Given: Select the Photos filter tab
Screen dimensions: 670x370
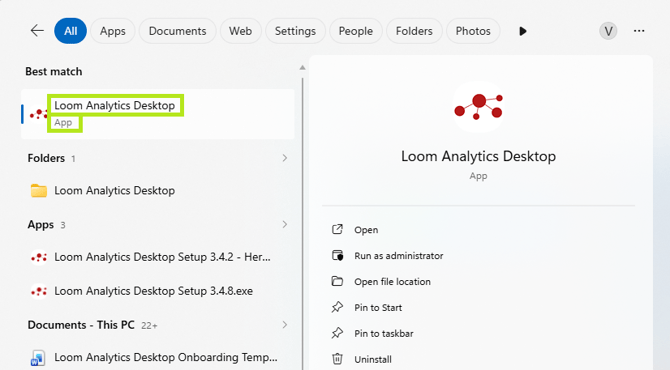Looking at the screenshot, I should point(473,31).
